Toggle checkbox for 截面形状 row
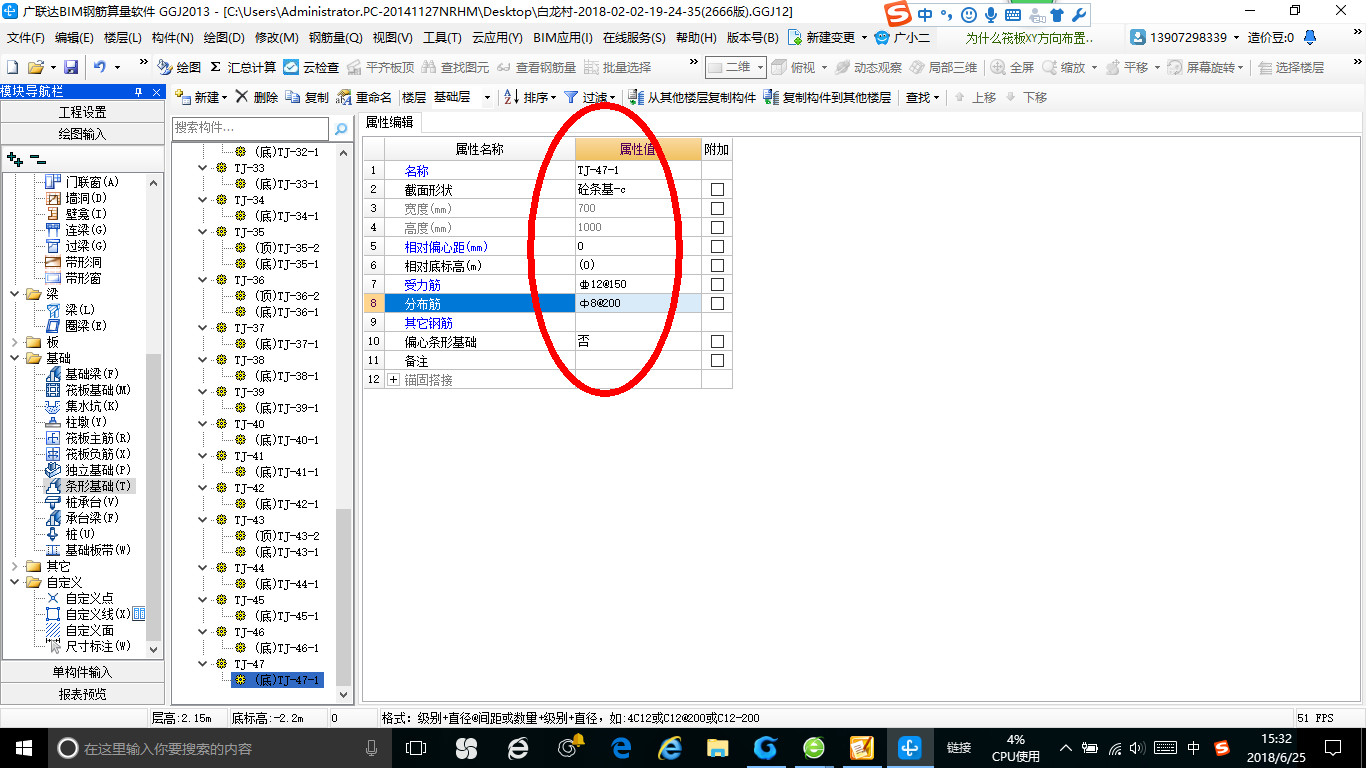Viewport: 1366px width, 768px height. pos(717,190)
